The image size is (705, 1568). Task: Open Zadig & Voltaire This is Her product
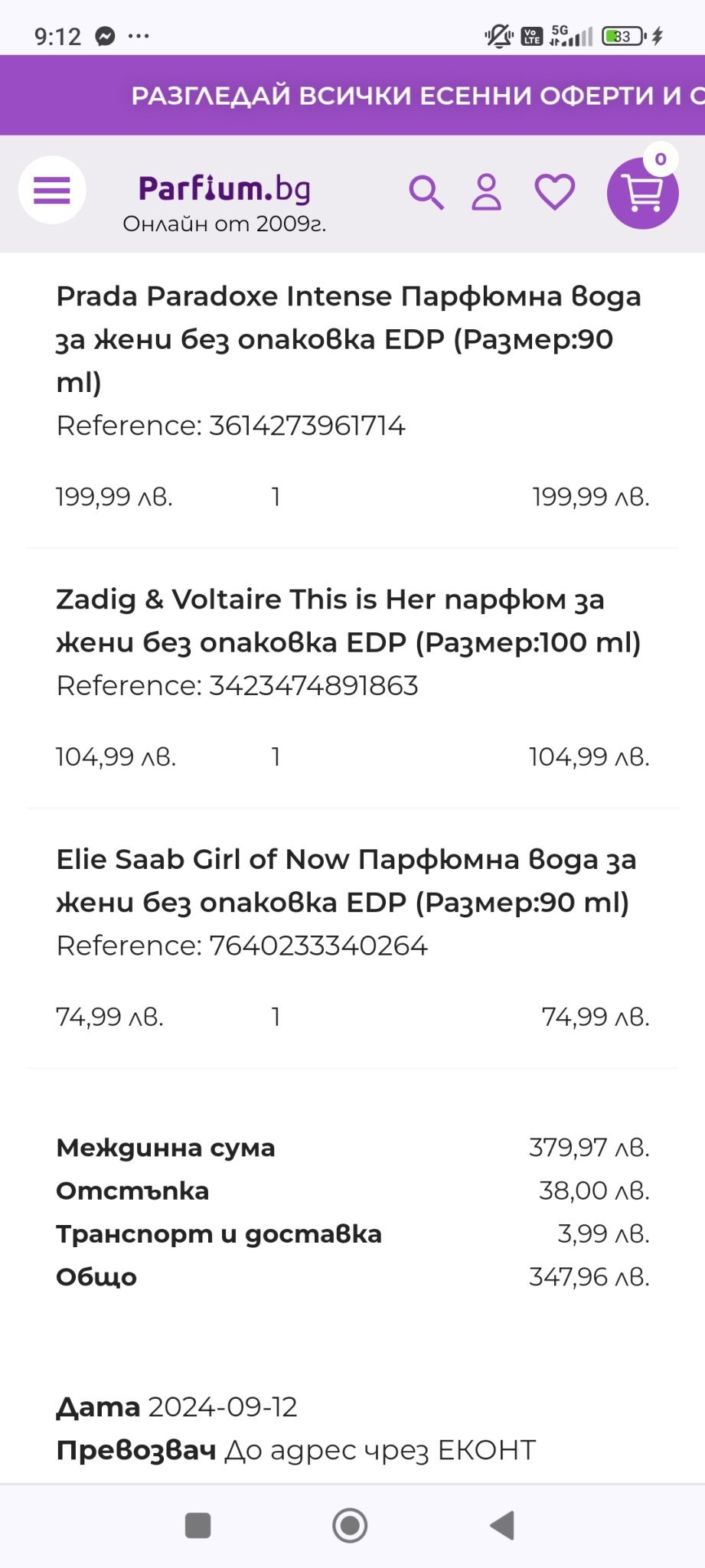tap(348, 620)
